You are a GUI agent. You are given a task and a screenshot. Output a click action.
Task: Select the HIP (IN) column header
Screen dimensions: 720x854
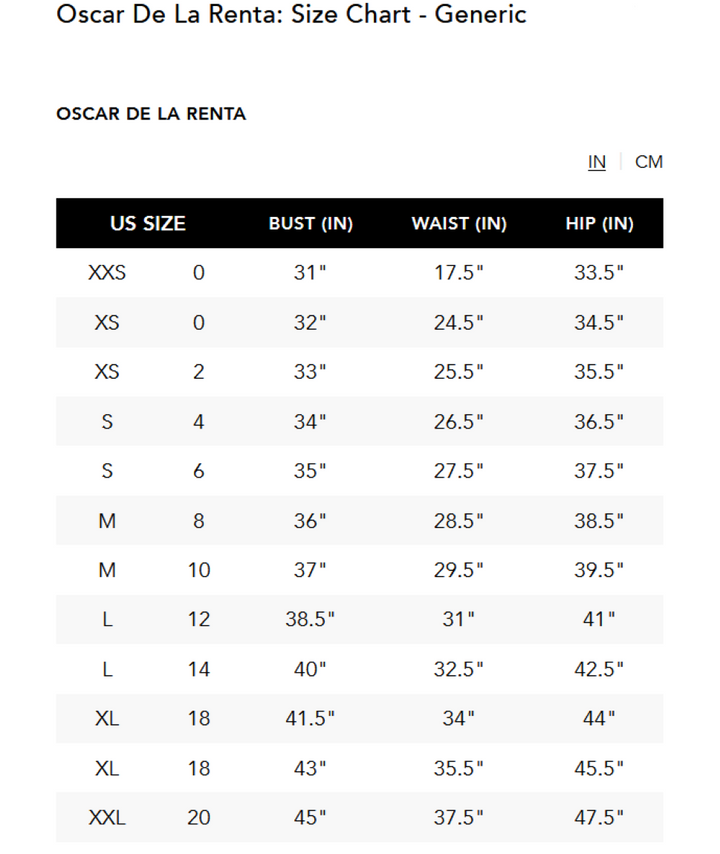(x=600, y=224)
